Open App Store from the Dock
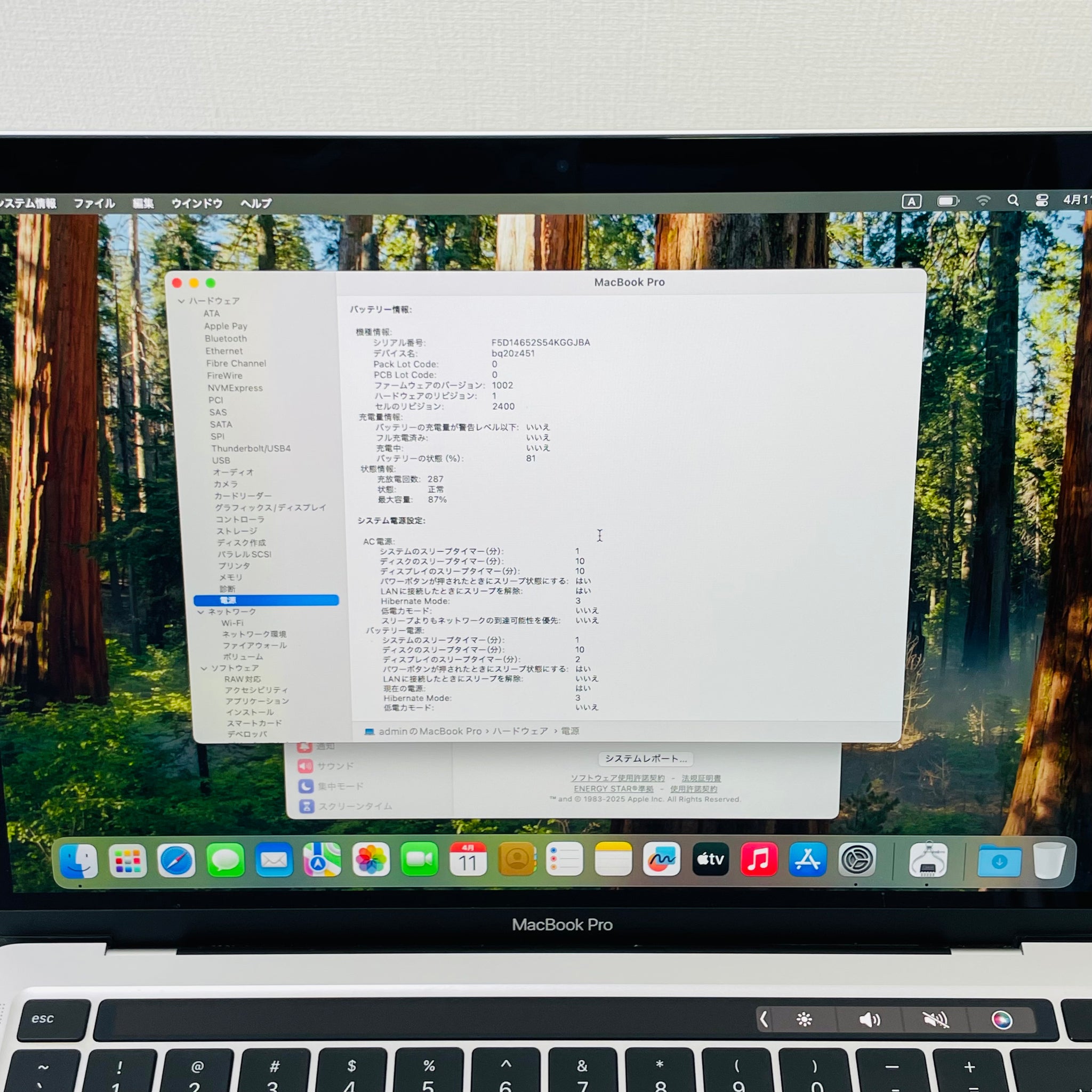1092x1092 pixels. click(807, 859)
